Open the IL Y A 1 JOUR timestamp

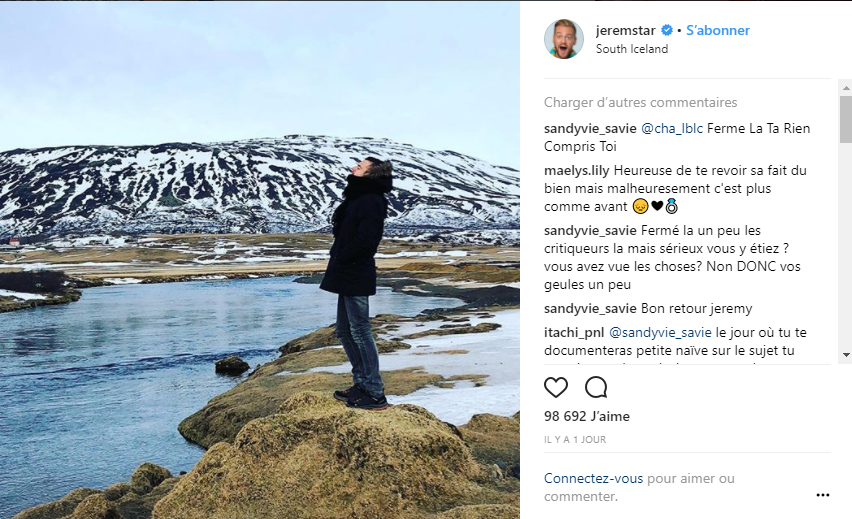(575, 439)
